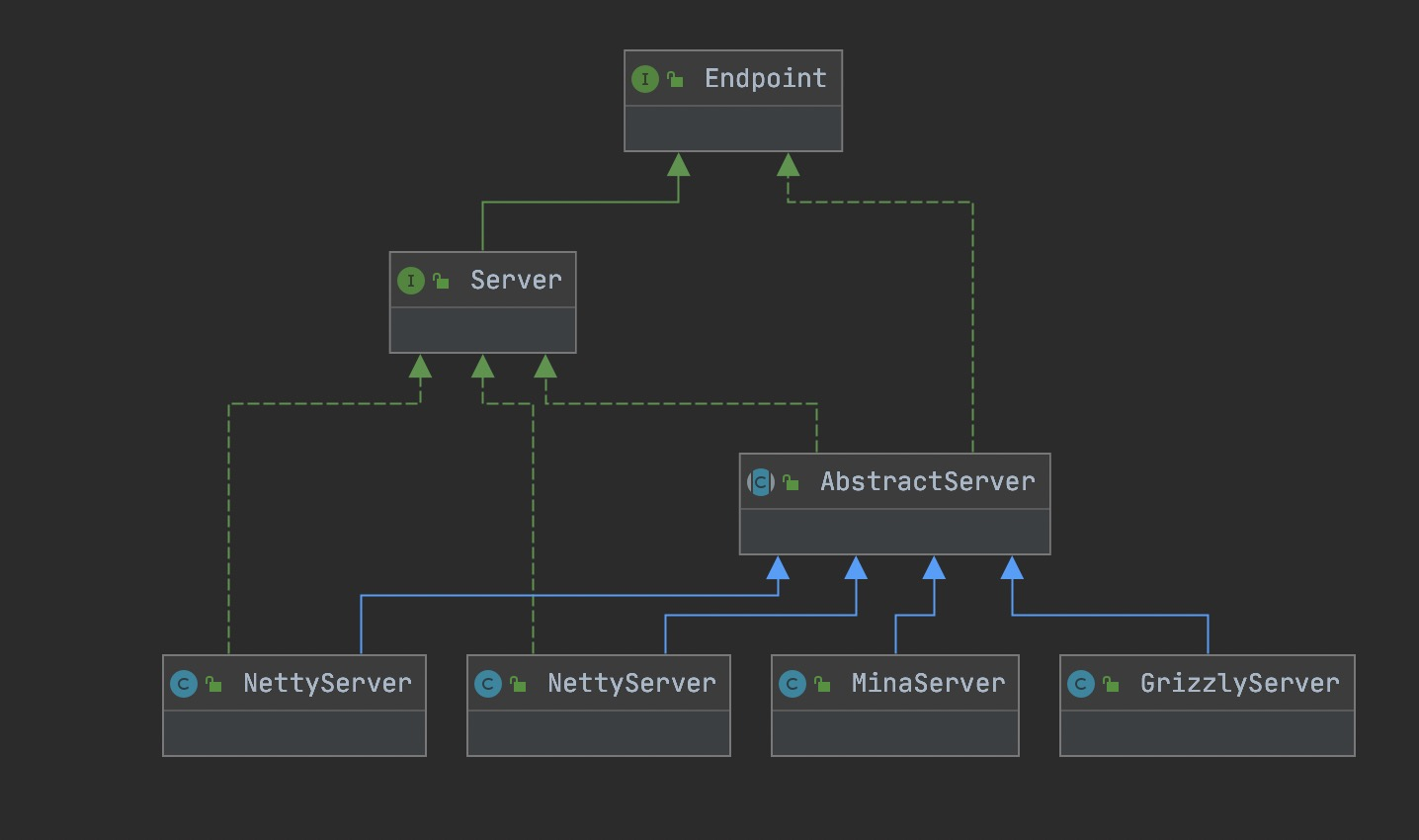
Task: Click the green unlocked lock icon beside Server
Action: (x=442, y=282)
